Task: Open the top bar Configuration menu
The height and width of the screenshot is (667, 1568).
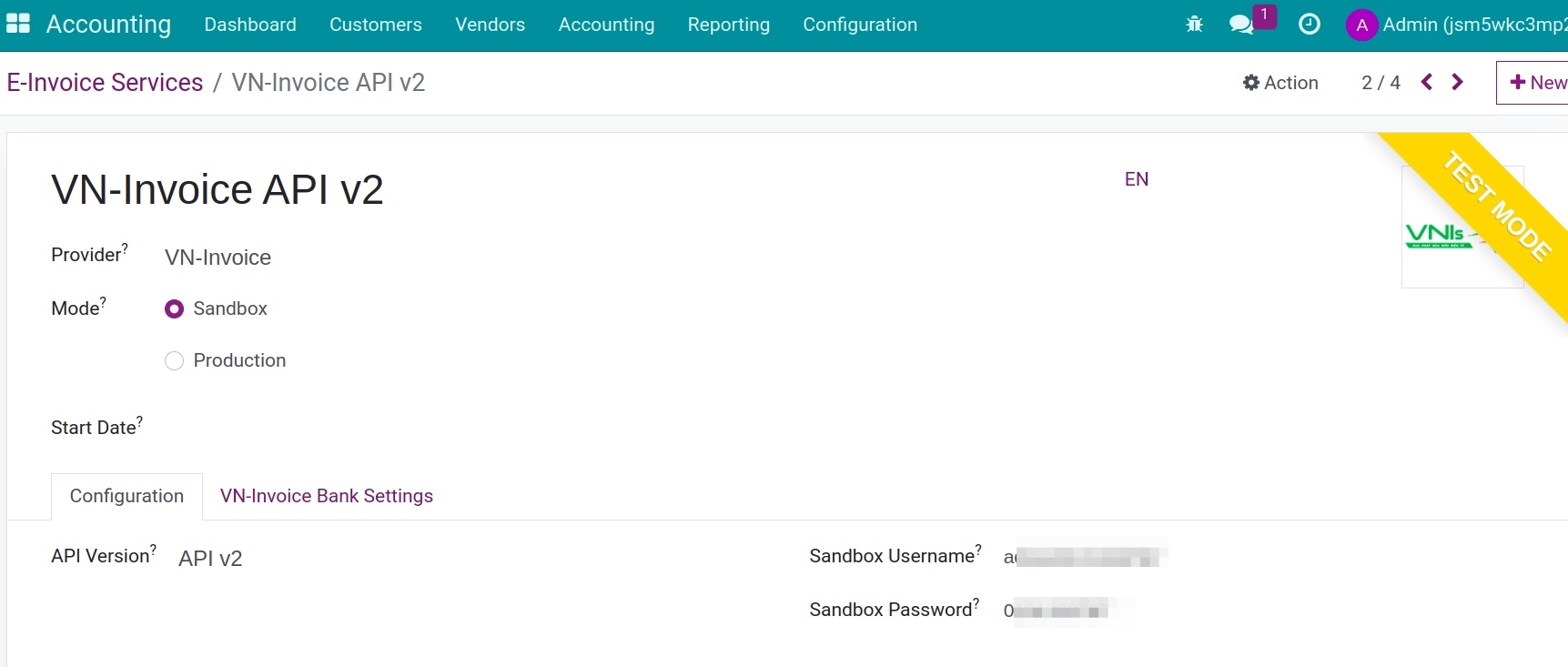Action: tap(860, 25)
